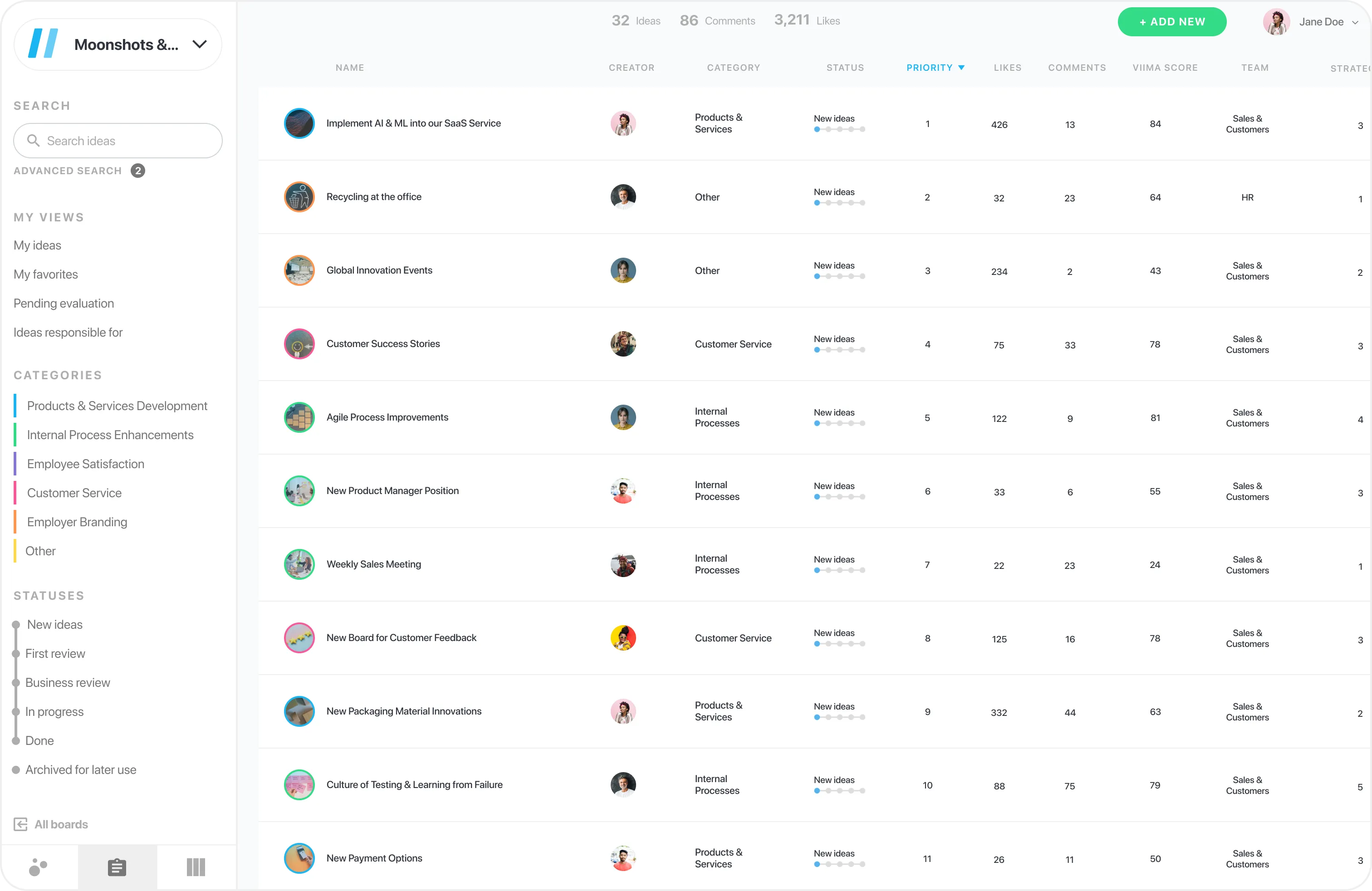Viewport: 1372px width, 891px height.
Task: Toggle the Priority column sort arrow
Action: [961, 68]
